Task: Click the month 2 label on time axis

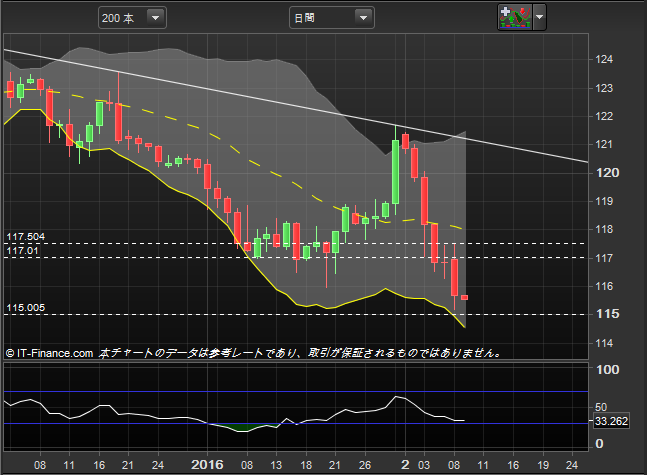Action: [x=405, y=465]
